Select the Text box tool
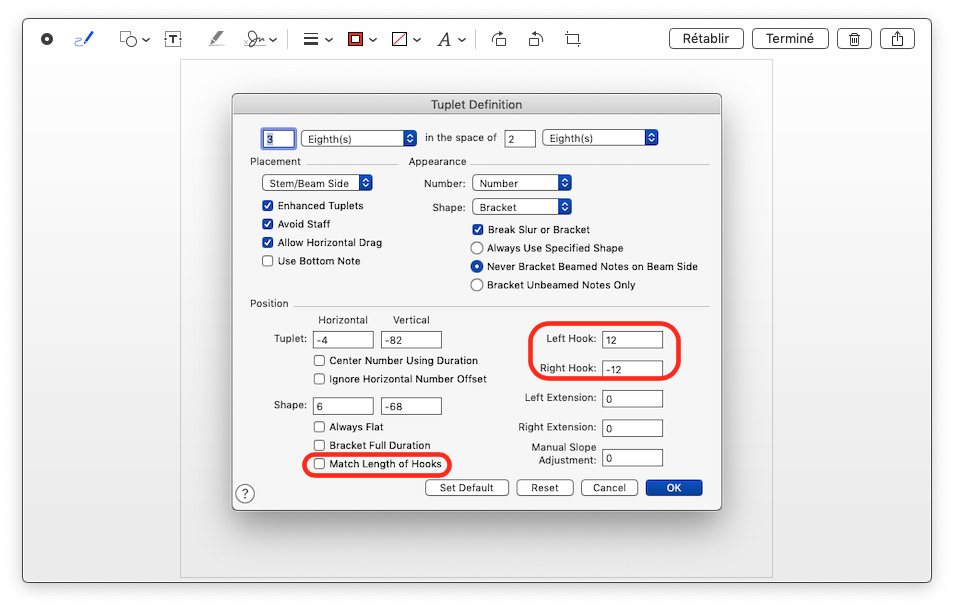Screen dimensions: 954x609 click(173, 39)
